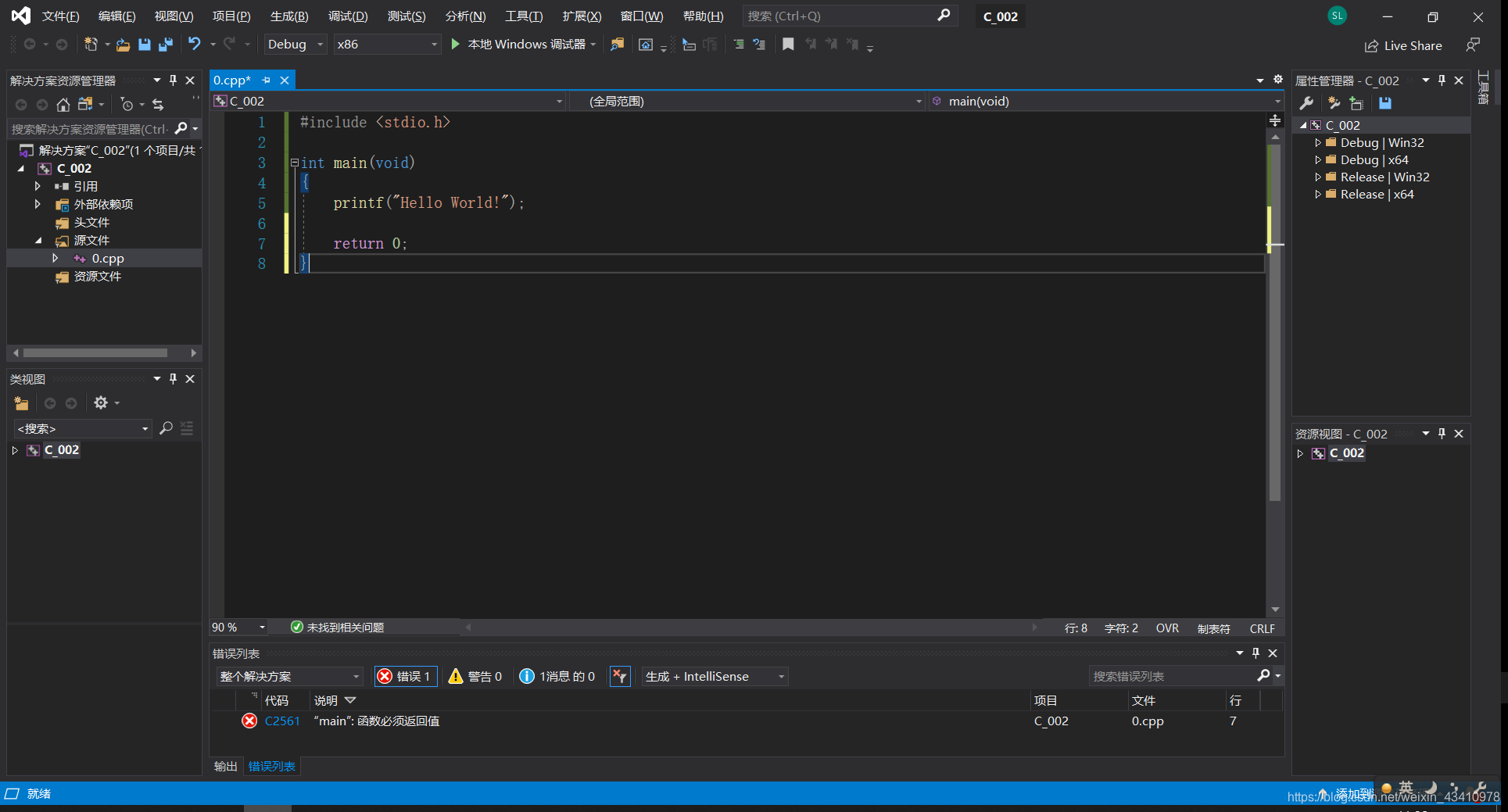Viewport: 1508px width, 812px height.
Task: Open the x86 platform dropdown
Action: (x=388, y=45)
